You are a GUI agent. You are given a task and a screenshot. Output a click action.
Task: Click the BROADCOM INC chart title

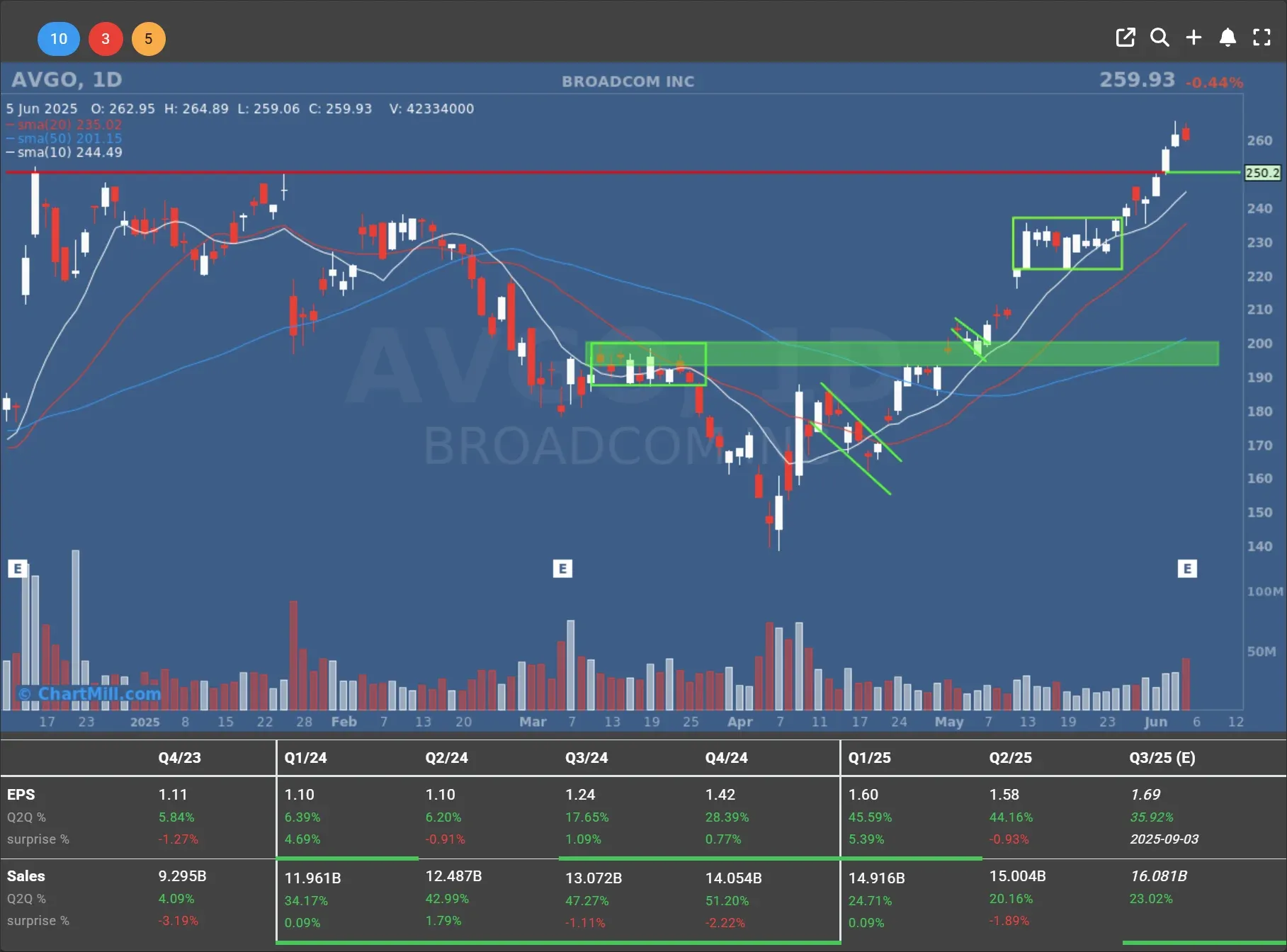tap(628, 81)
